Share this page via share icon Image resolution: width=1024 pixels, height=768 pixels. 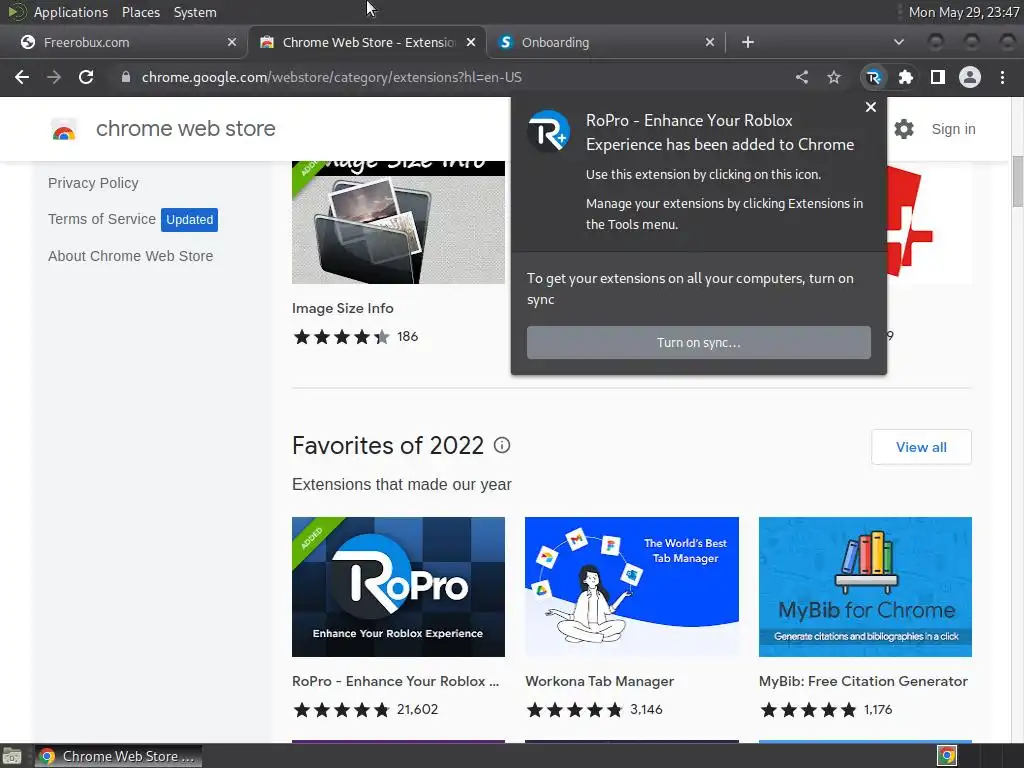click(x=802, y=77)
